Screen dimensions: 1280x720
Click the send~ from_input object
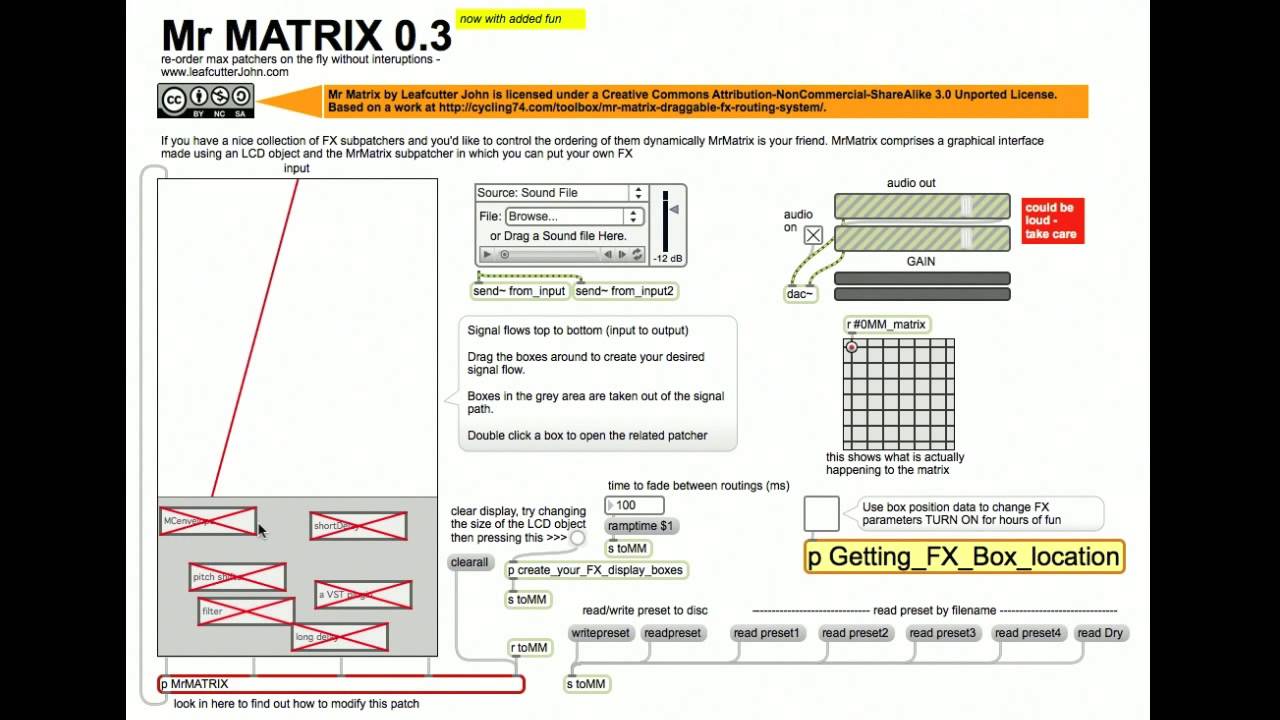coord(519,291)
